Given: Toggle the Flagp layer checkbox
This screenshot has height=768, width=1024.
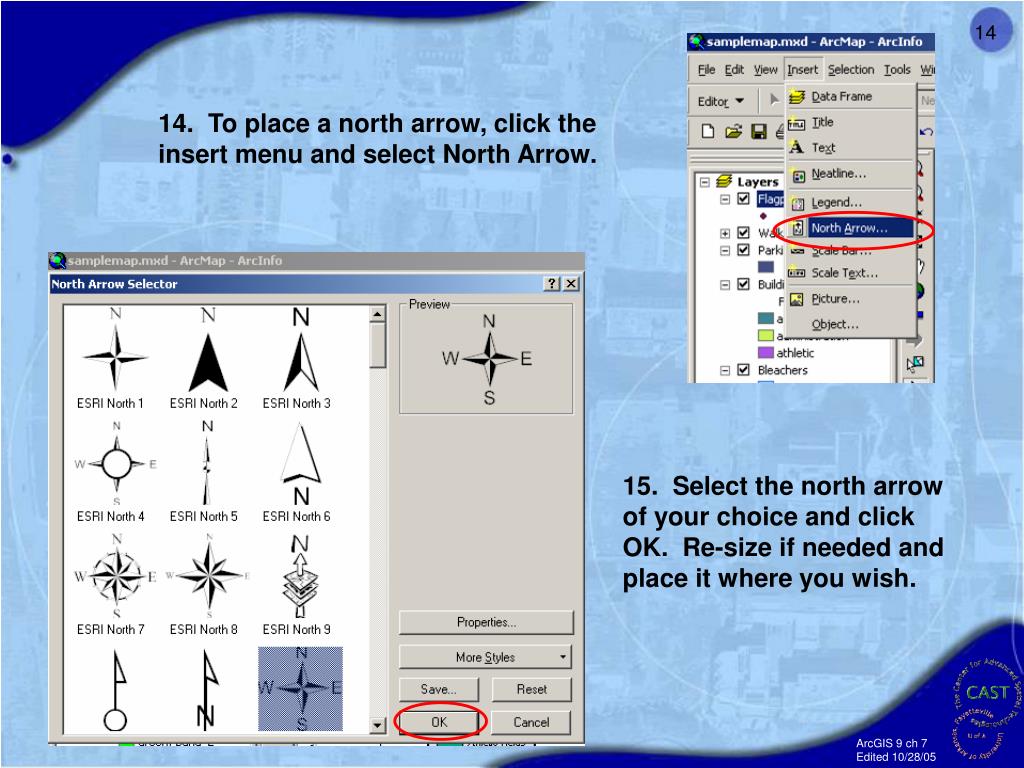Looking at the screenshot, I should [x=743, y=199].
